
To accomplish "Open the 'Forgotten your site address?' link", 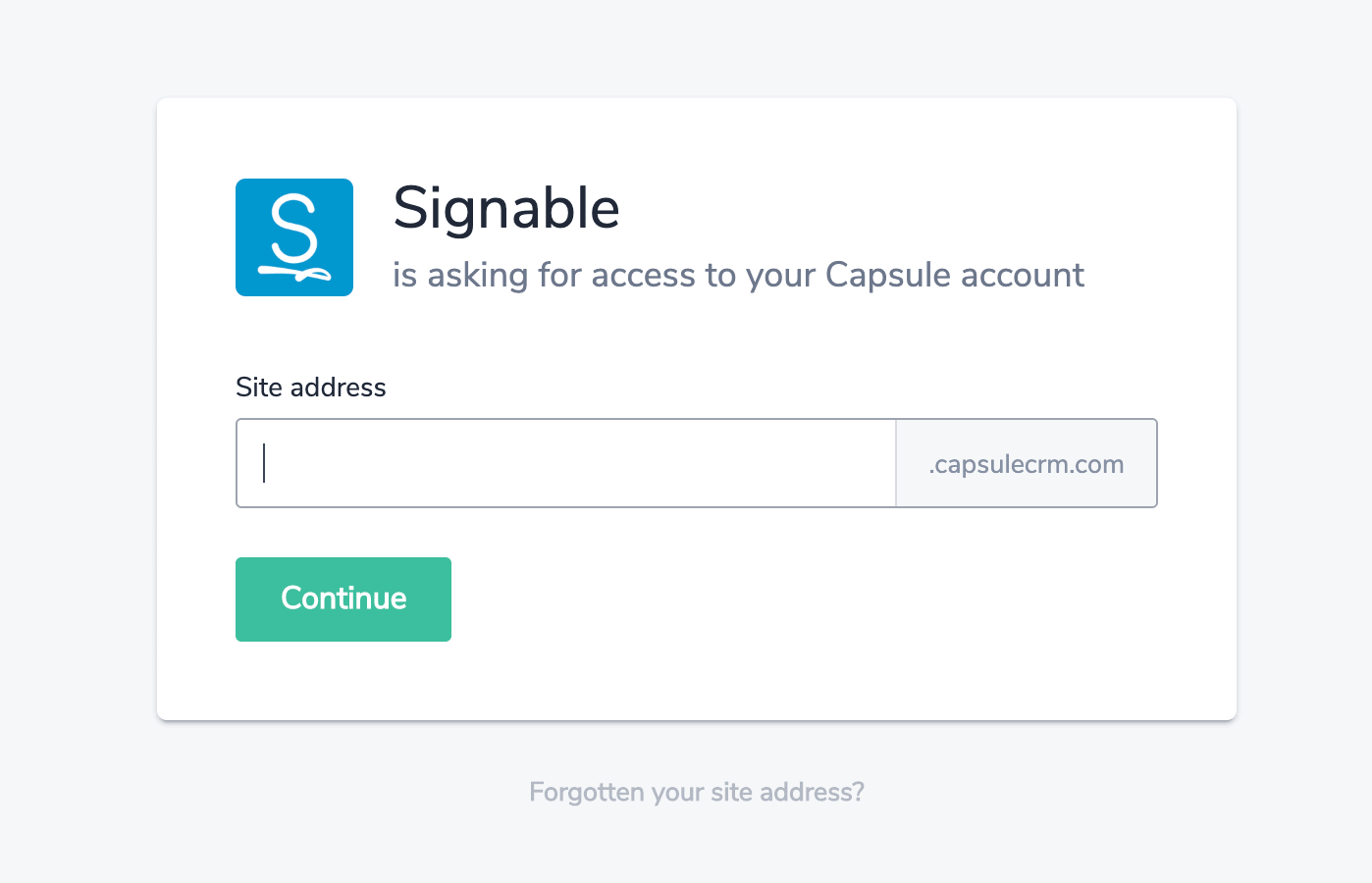I will pos(696,791).
